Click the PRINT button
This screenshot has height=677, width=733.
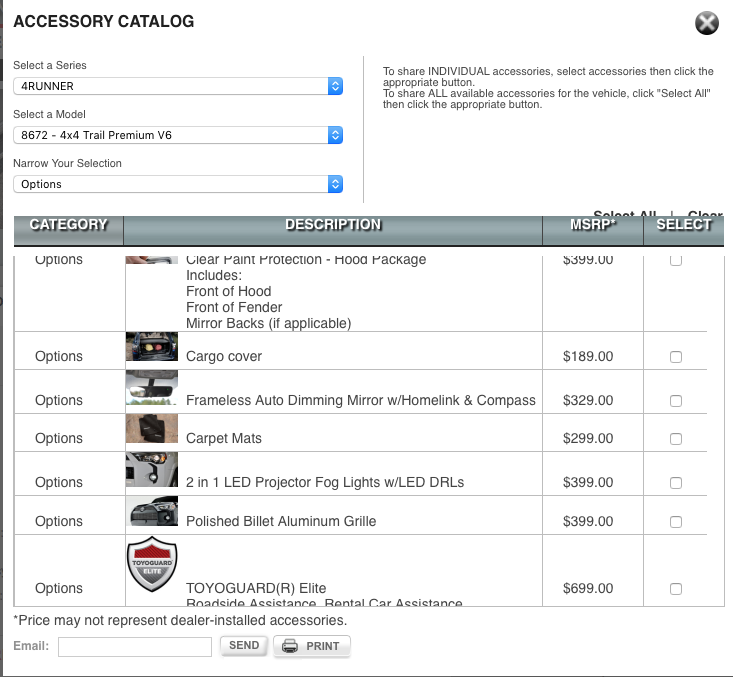(x=312, y=646)
